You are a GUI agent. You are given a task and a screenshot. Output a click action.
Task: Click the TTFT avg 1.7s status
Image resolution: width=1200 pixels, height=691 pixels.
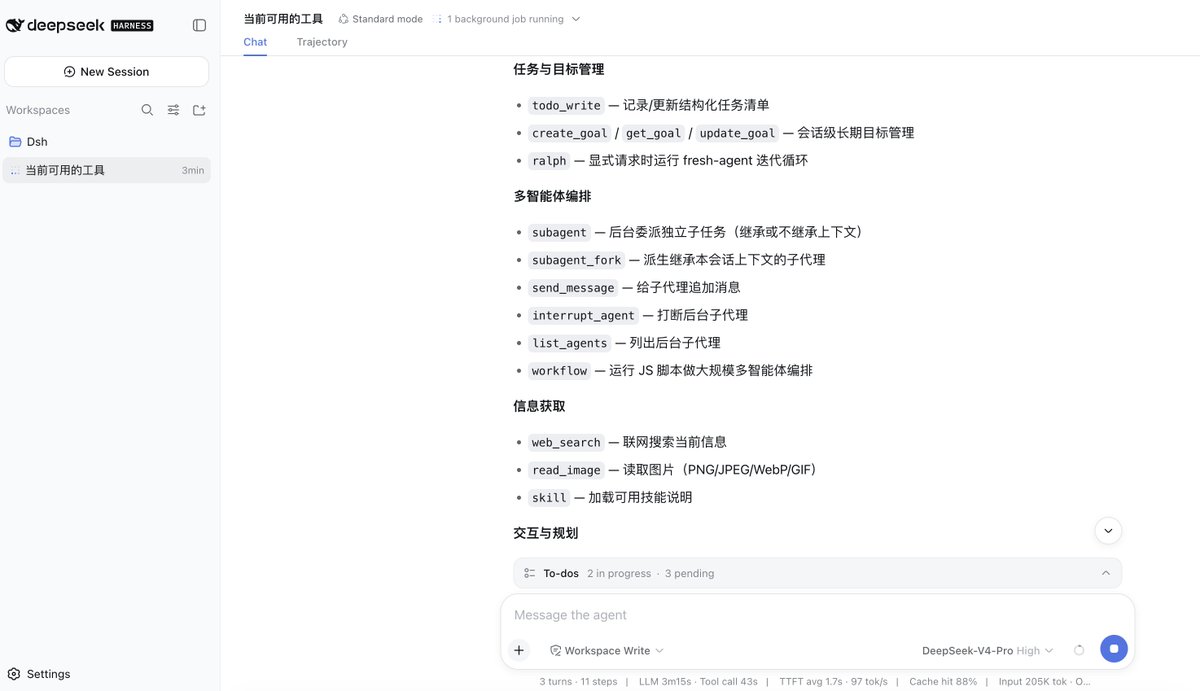pyautogui.click(x=833, y=681)
